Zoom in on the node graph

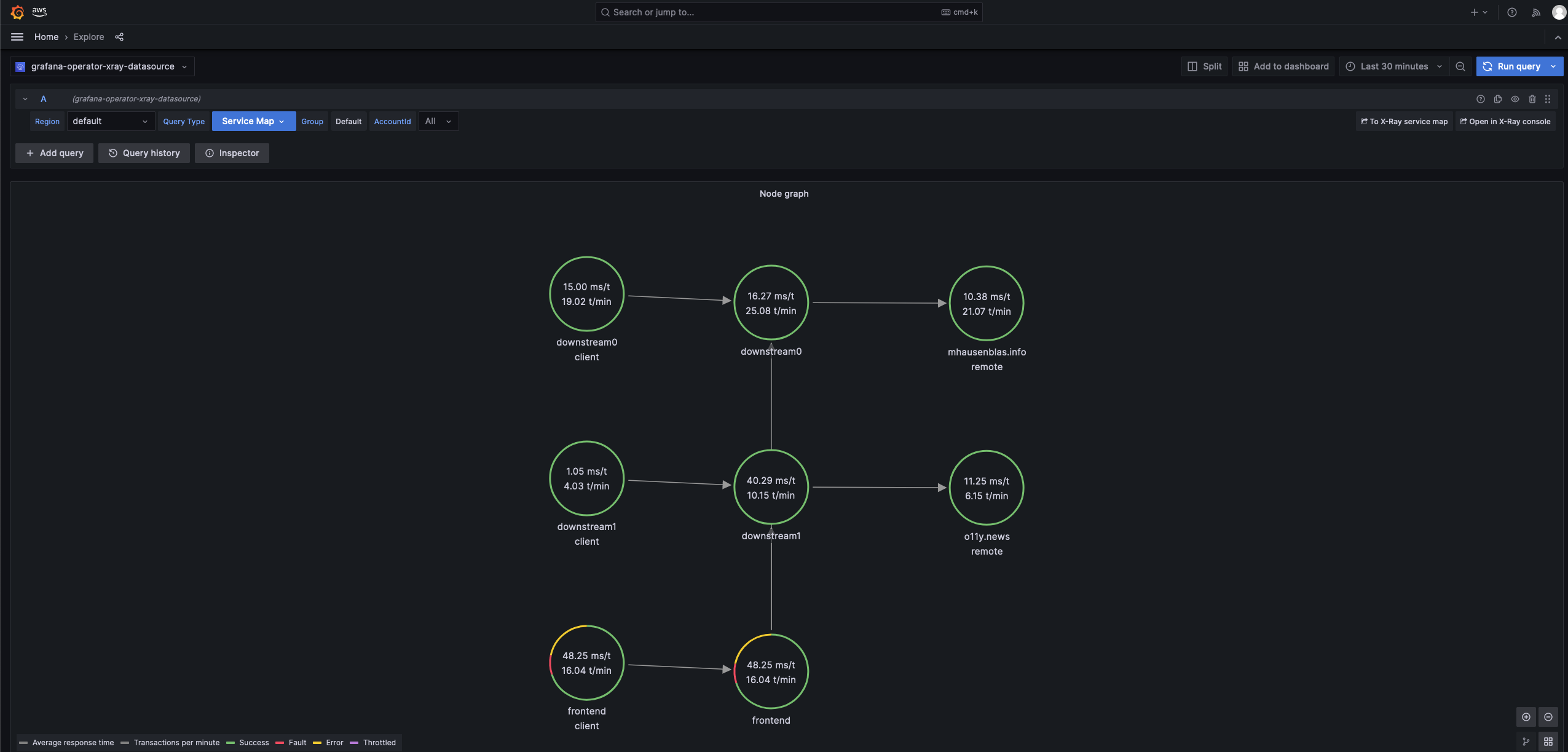pos(1526,717)
